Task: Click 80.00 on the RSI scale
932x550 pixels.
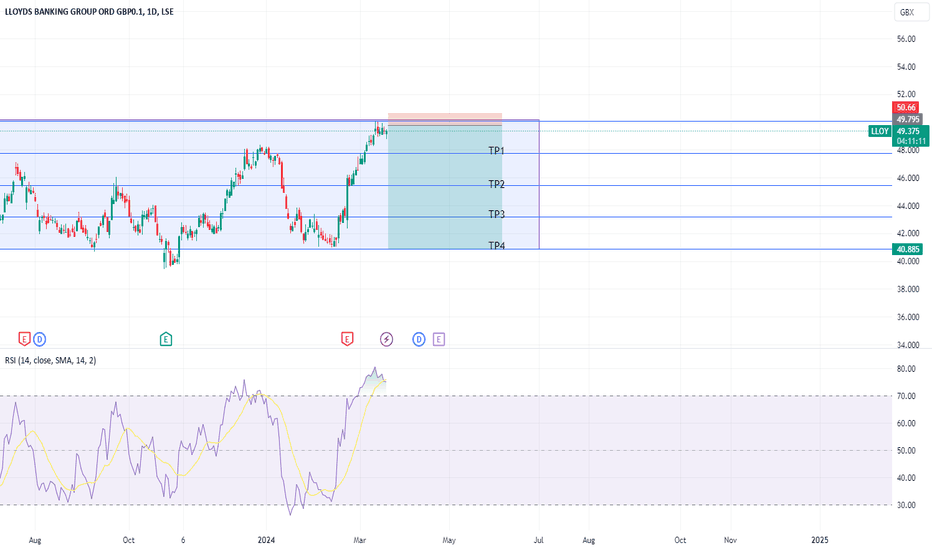Action: point(906,369)
